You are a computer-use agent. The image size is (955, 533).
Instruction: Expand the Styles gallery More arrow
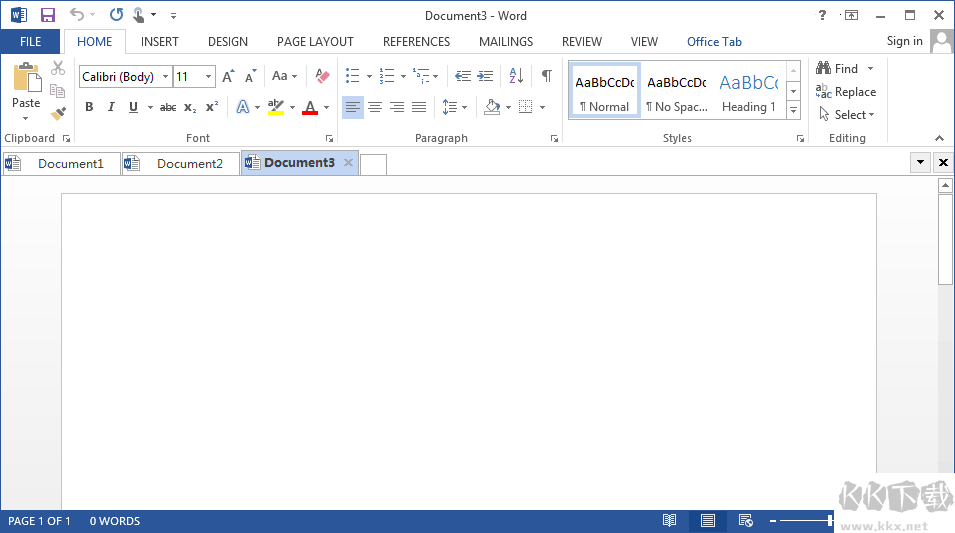(x=793, y=109)
